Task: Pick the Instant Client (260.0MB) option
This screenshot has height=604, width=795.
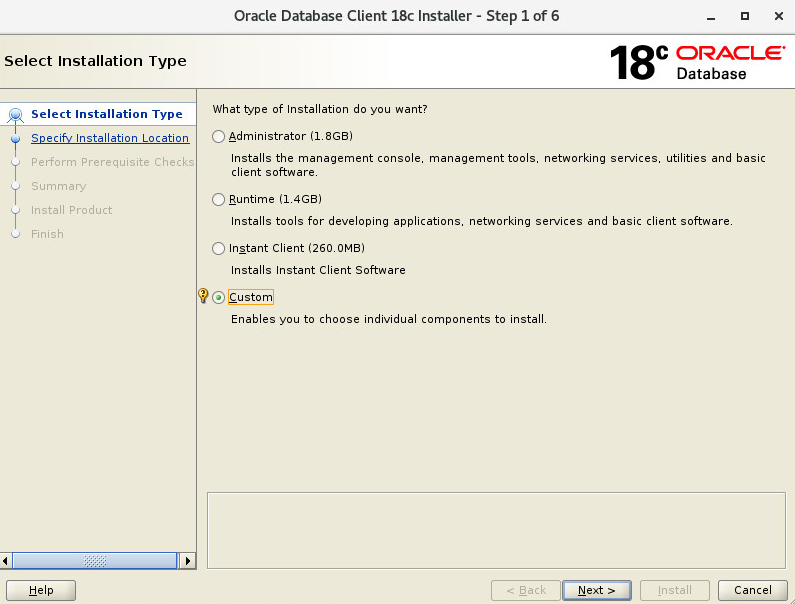Action: tap(218, 248)
